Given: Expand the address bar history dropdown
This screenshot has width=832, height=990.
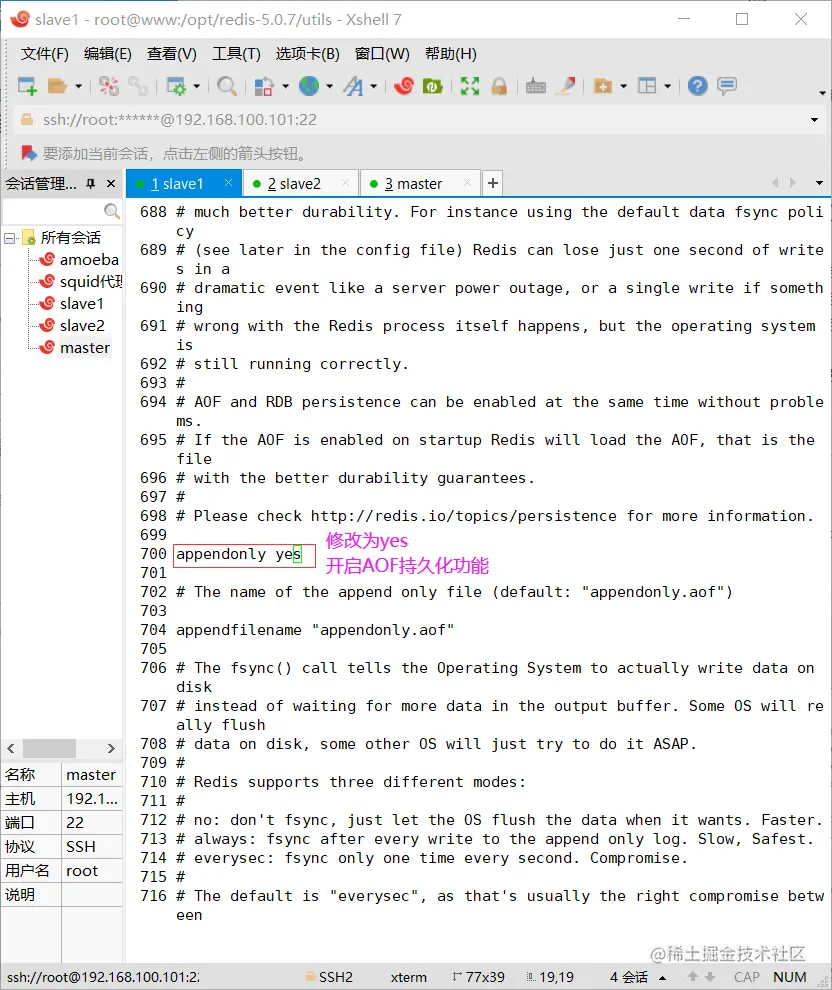Looking at the screenshot, I should click(x=814, y=120).
